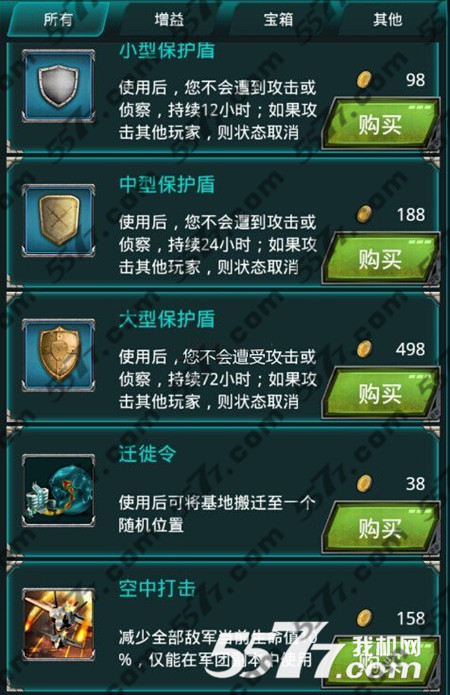Tap the silver small shield icon

[59, 86]
